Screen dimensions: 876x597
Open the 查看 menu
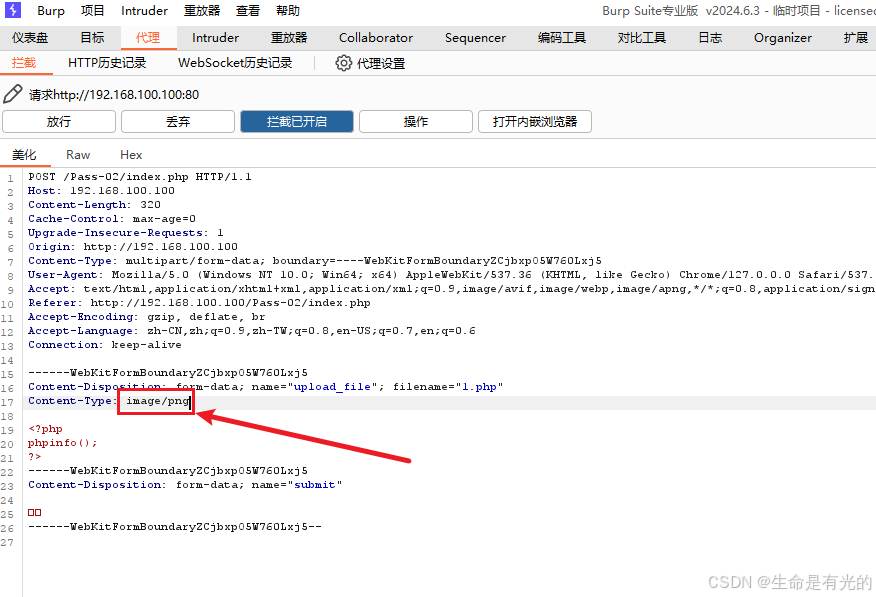[247, 11]
